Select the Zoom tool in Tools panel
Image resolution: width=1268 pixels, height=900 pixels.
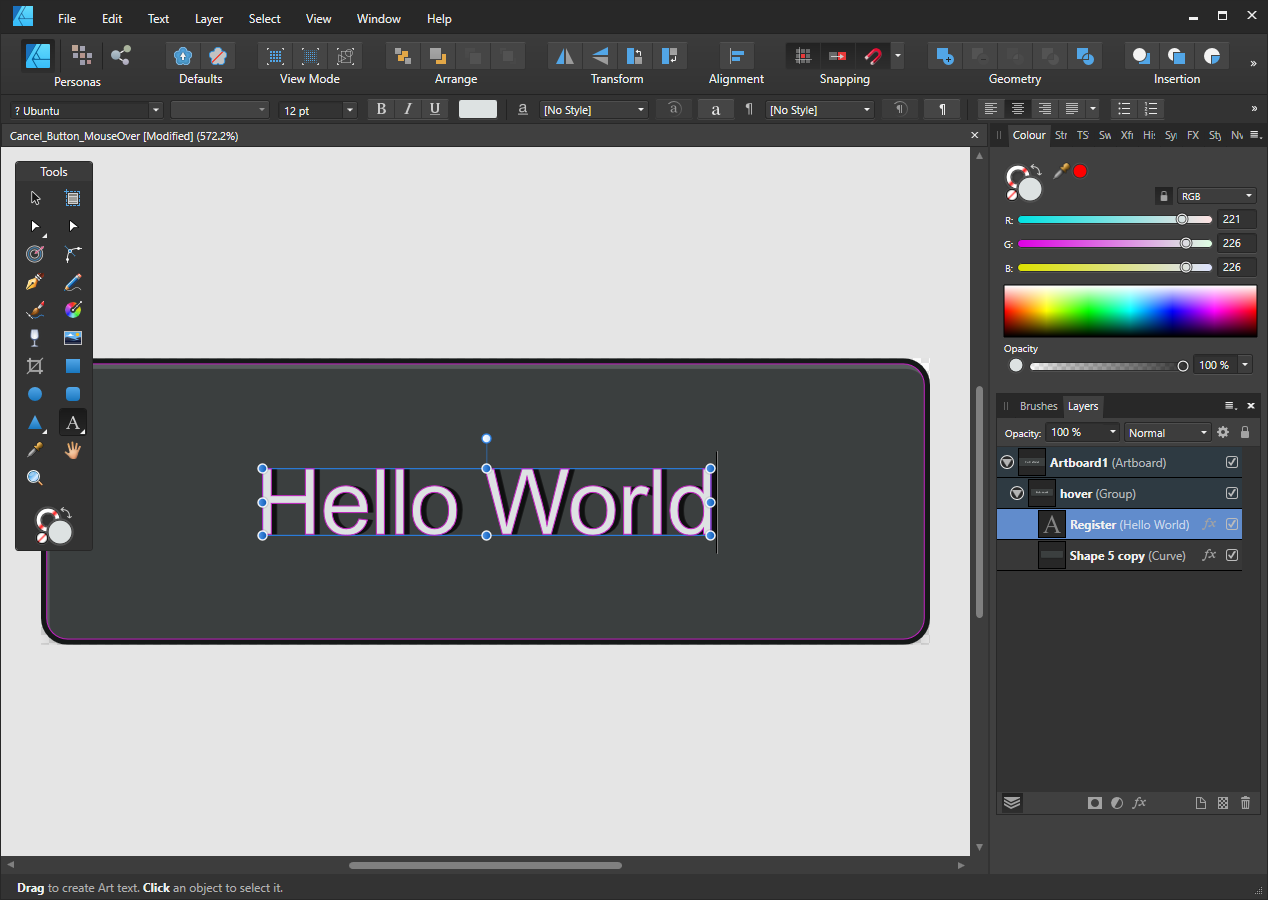coord(35,478)
